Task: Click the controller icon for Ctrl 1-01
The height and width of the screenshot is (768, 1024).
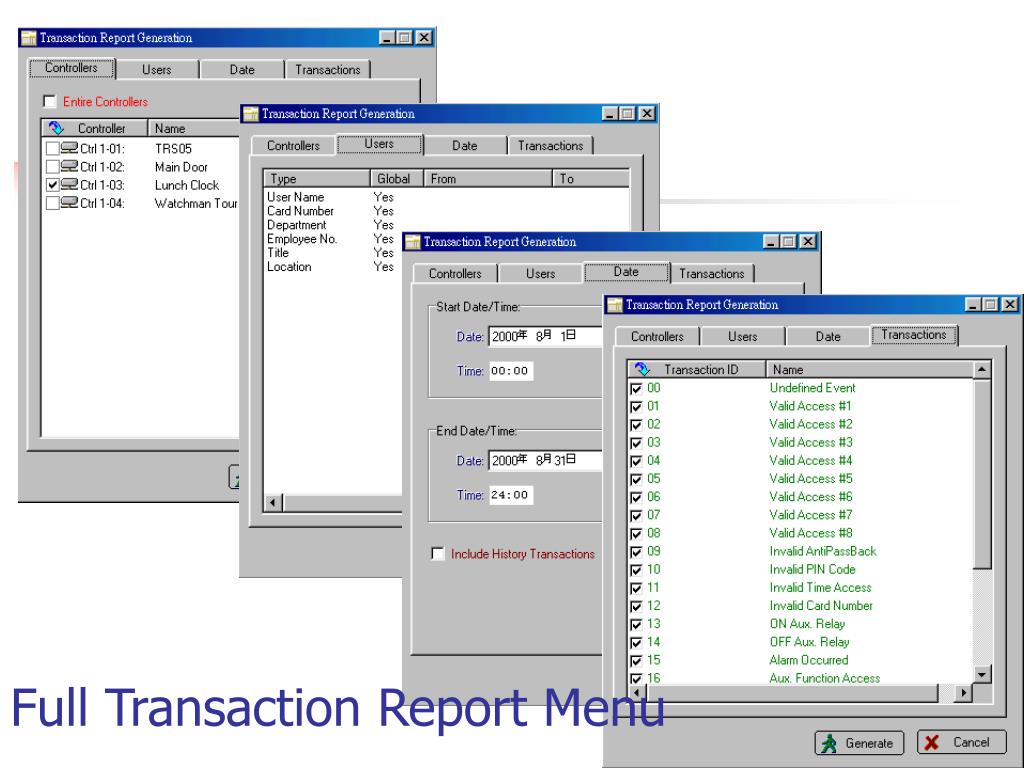Action: click(x=69, y=148)
